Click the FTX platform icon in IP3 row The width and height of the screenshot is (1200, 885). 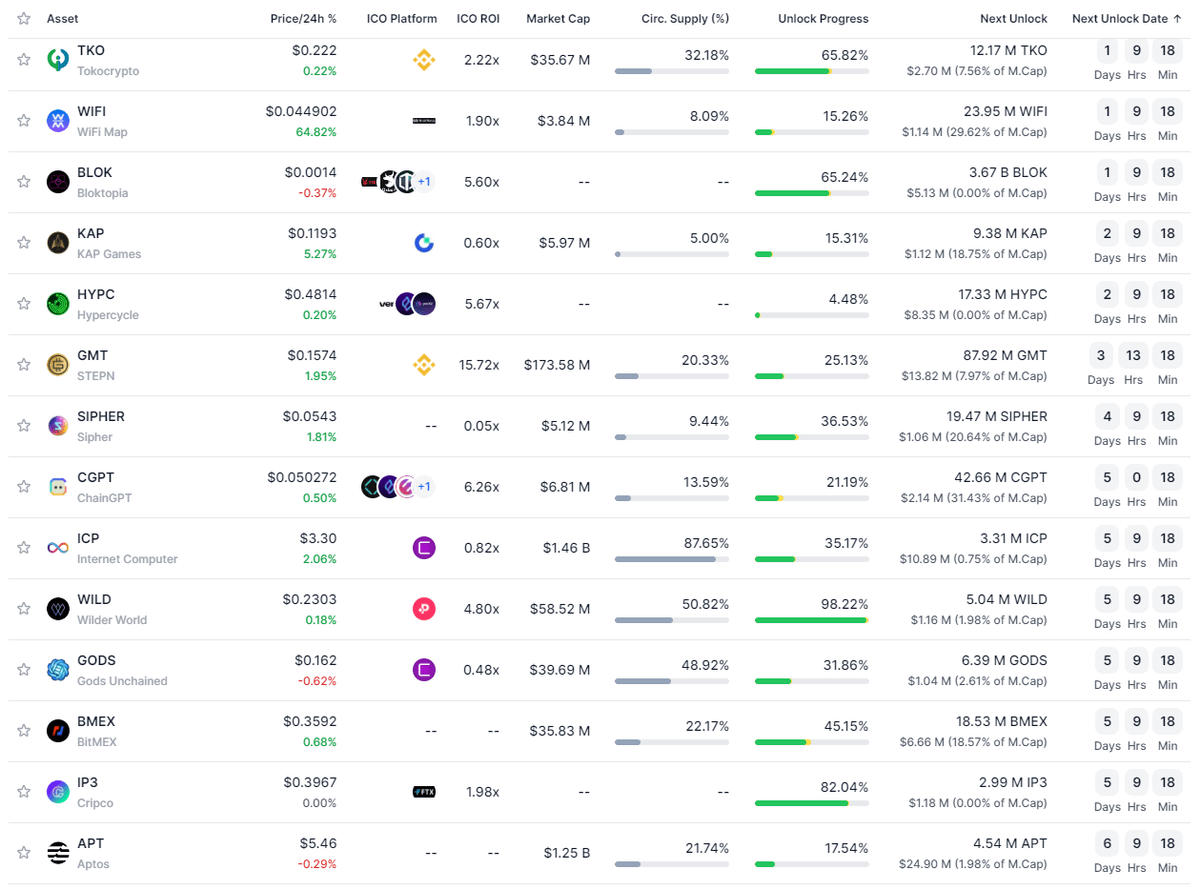point(424,792)
